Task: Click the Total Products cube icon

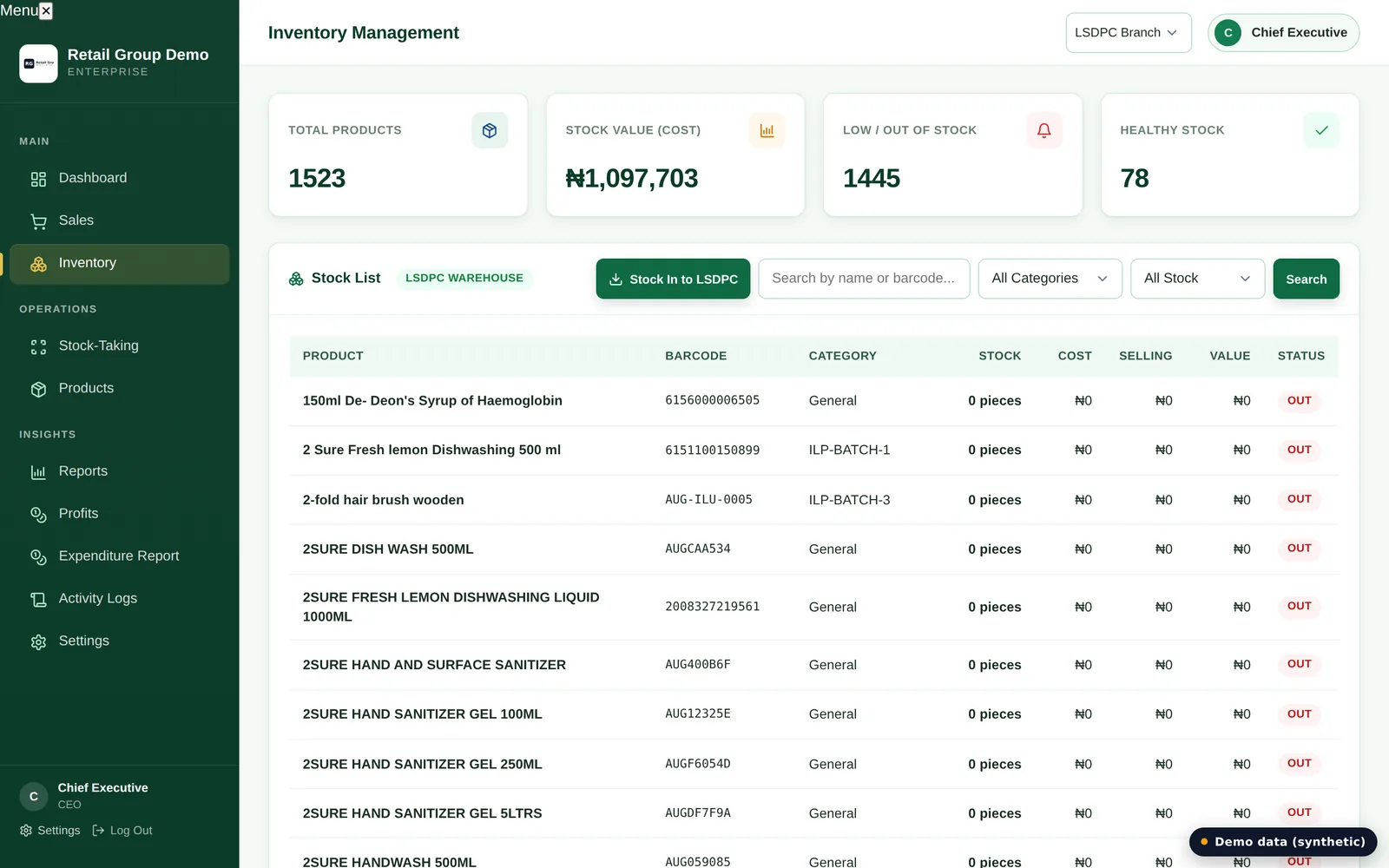Action: [490, 130]
